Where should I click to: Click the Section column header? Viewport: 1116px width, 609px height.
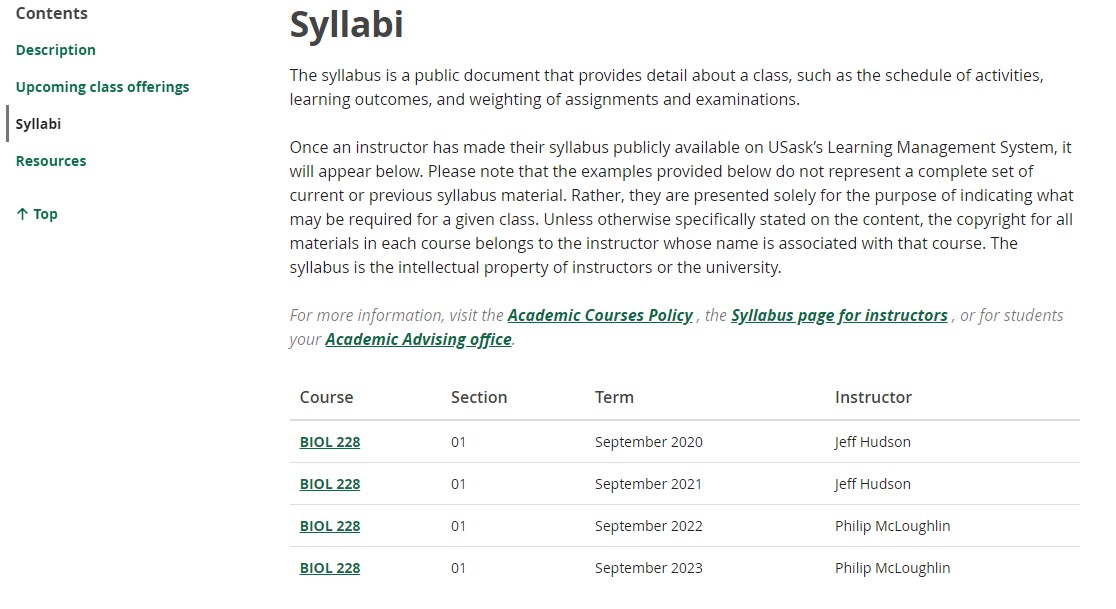point(479,397)
